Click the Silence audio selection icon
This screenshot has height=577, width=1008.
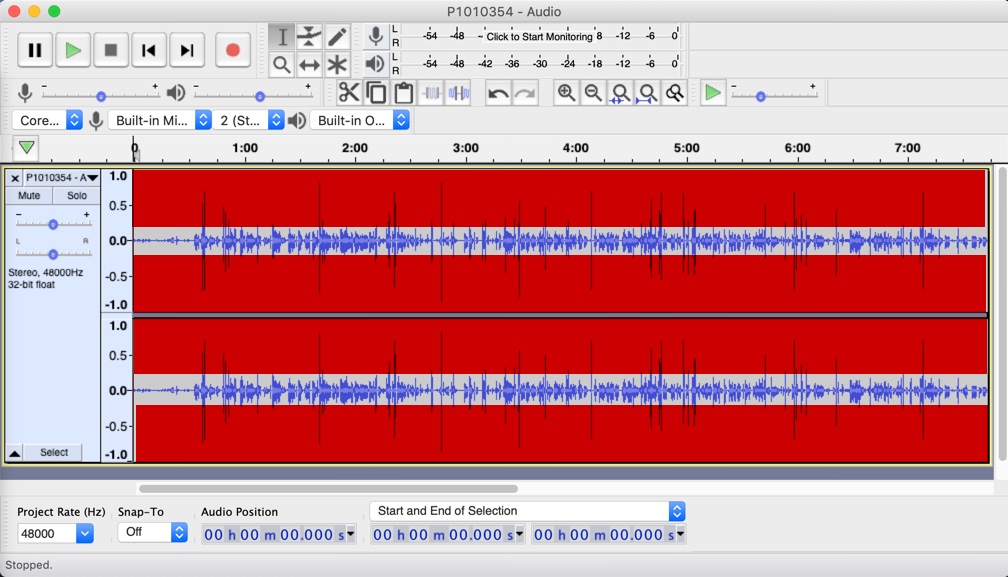tap(458, 93)
